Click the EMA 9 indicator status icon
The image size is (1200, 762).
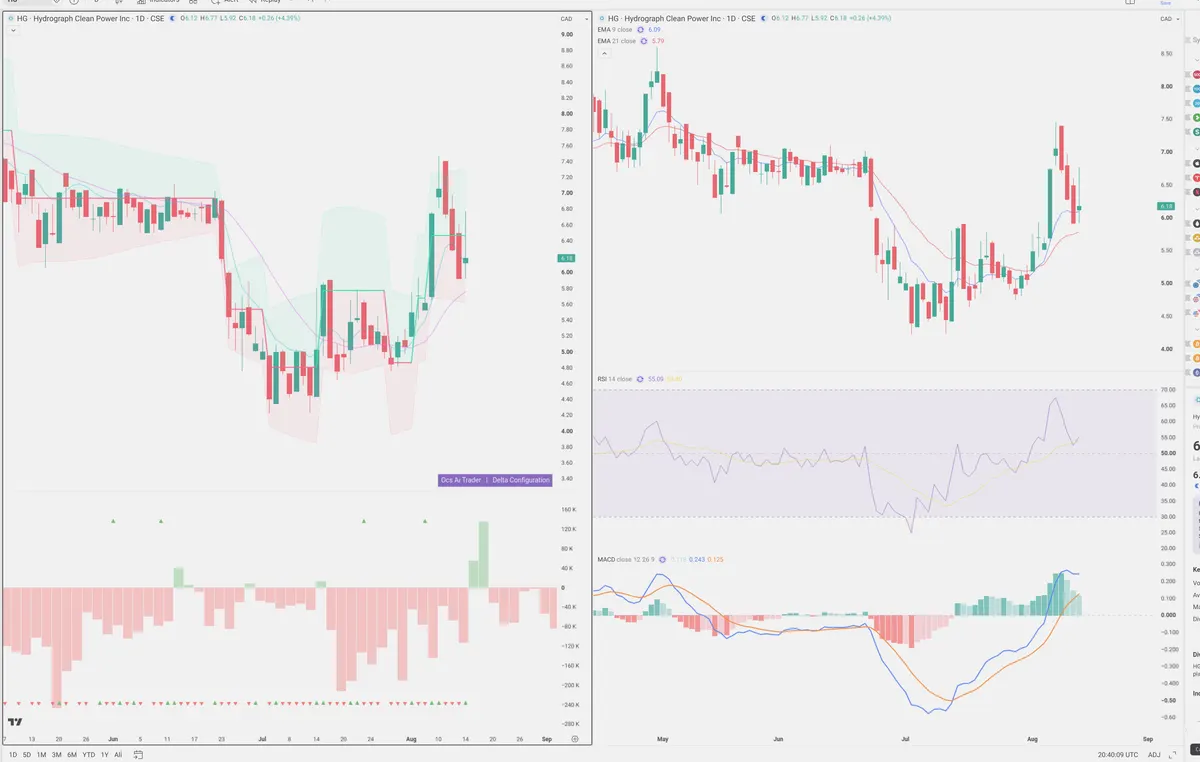click(x=639, y=30)
